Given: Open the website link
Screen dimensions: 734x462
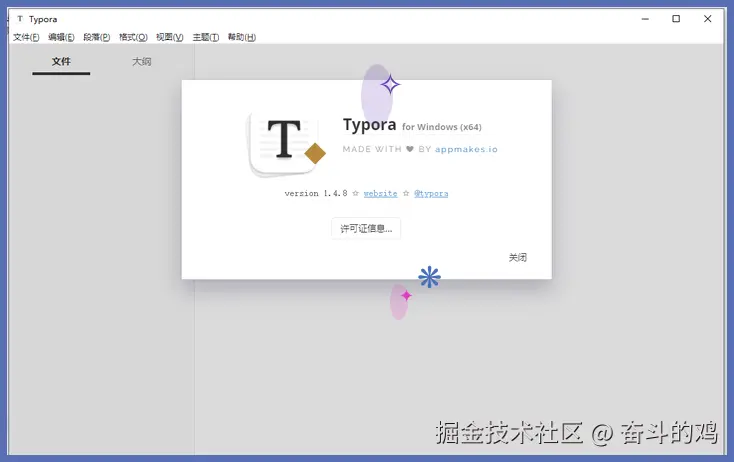Looking at the screenshot, I should point(380,193).
